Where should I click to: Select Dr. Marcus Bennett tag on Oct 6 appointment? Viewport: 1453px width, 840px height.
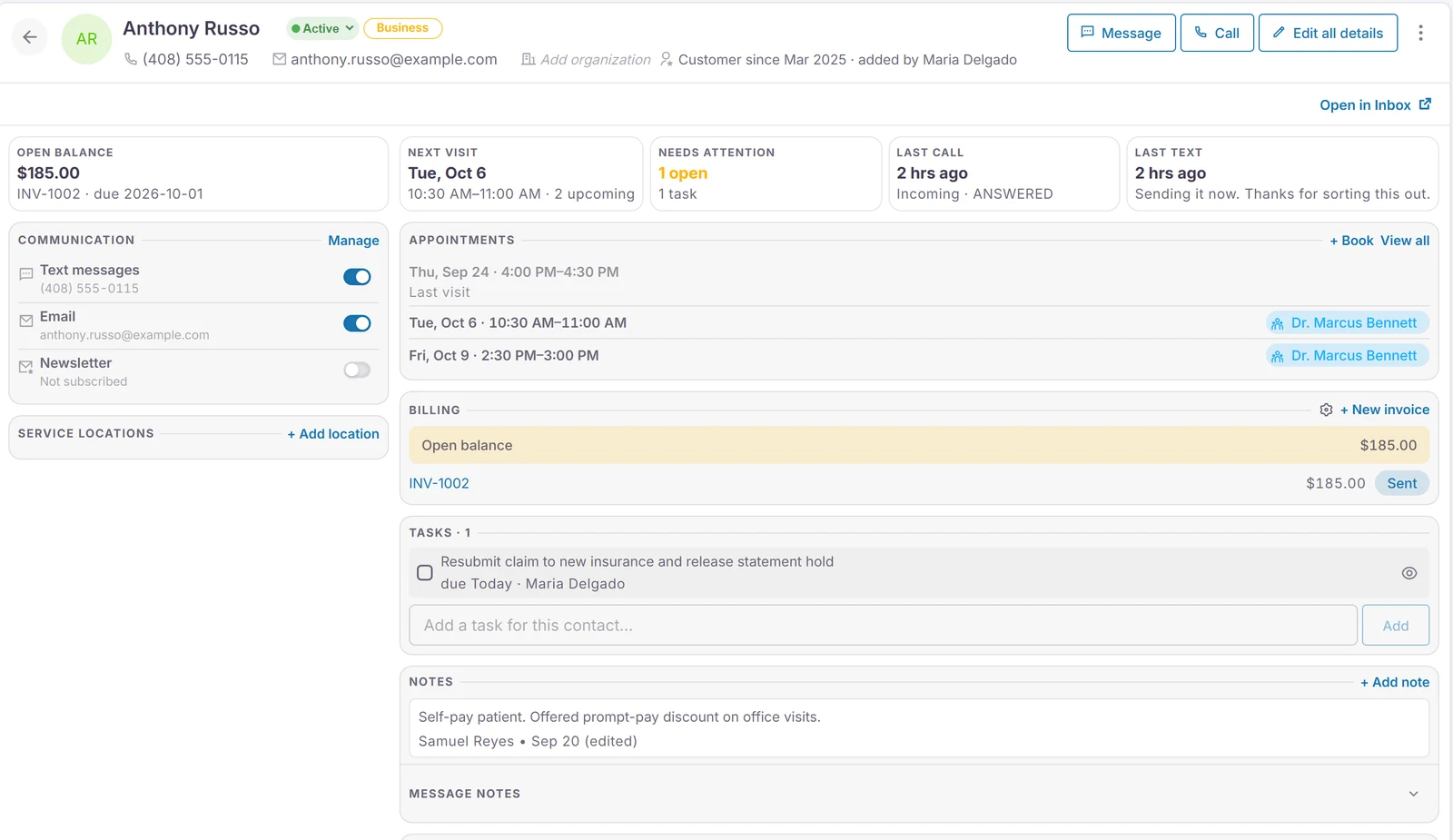[x=1347, y=323]
